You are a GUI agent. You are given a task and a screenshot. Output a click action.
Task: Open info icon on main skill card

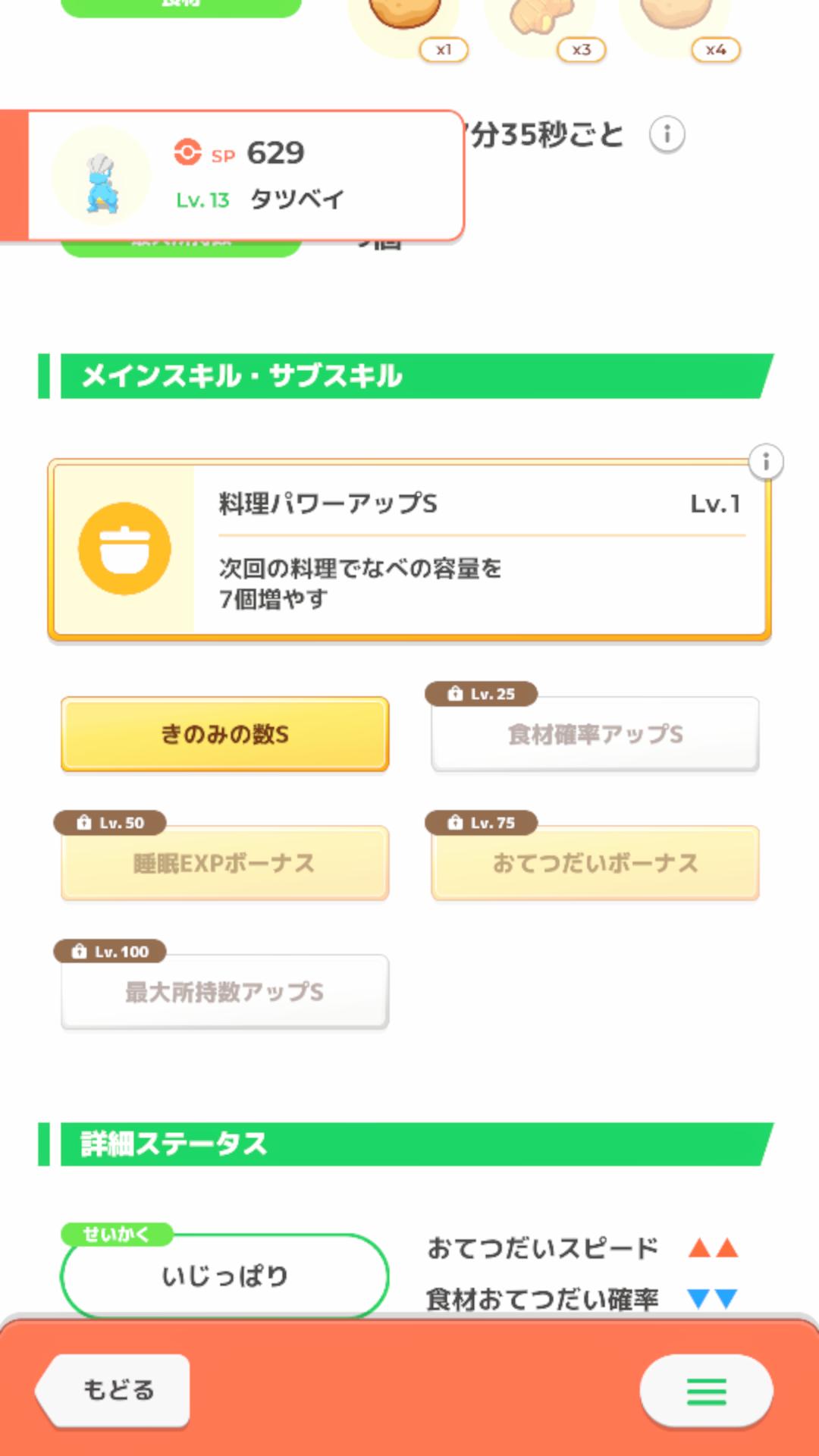[x=766, y=462]
